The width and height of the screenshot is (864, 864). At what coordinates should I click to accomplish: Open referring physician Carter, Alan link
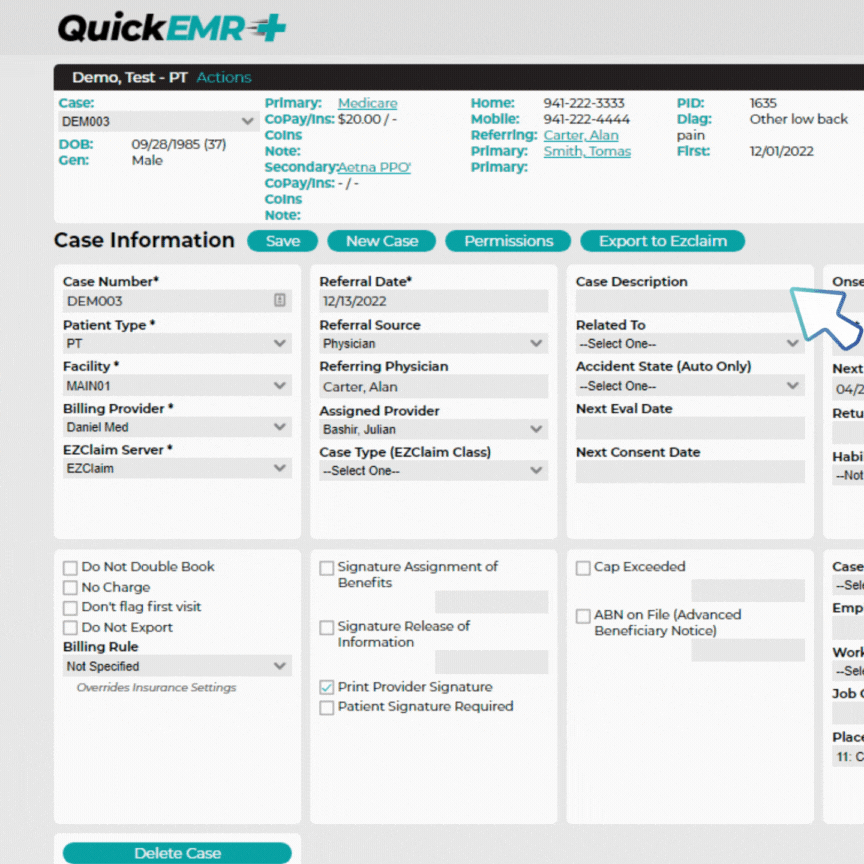click(582, 135)
